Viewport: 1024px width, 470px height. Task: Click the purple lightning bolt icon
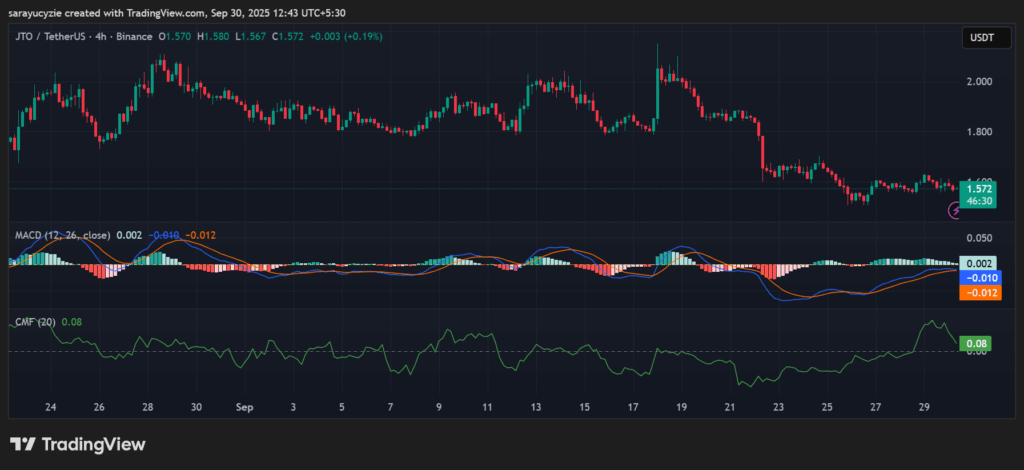click(955, 210)
